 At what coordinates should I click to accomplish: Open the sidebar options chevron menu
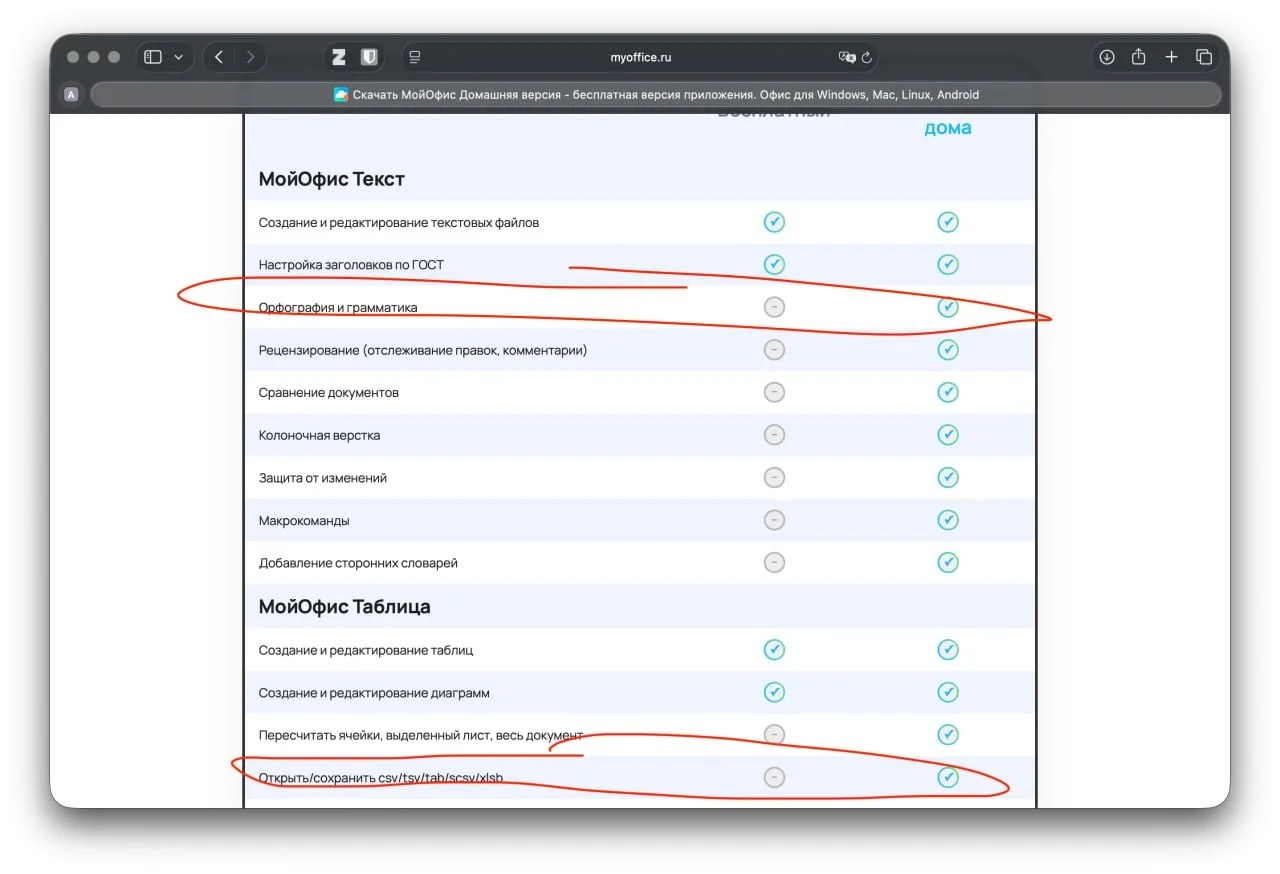(x=179, y=57)
